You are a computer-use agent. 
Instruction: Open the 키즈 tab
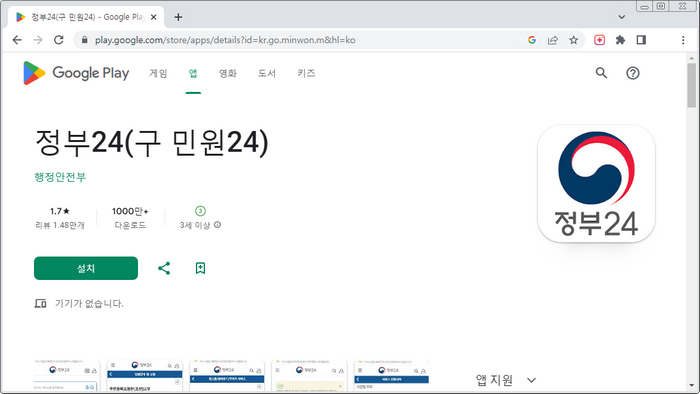coord(306,73)
